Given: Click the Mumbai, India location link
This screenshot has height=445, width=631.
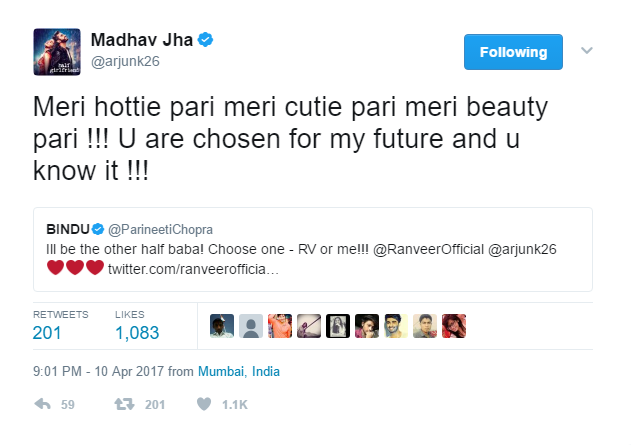Looking at the screenshot, I should click(238, 371).
